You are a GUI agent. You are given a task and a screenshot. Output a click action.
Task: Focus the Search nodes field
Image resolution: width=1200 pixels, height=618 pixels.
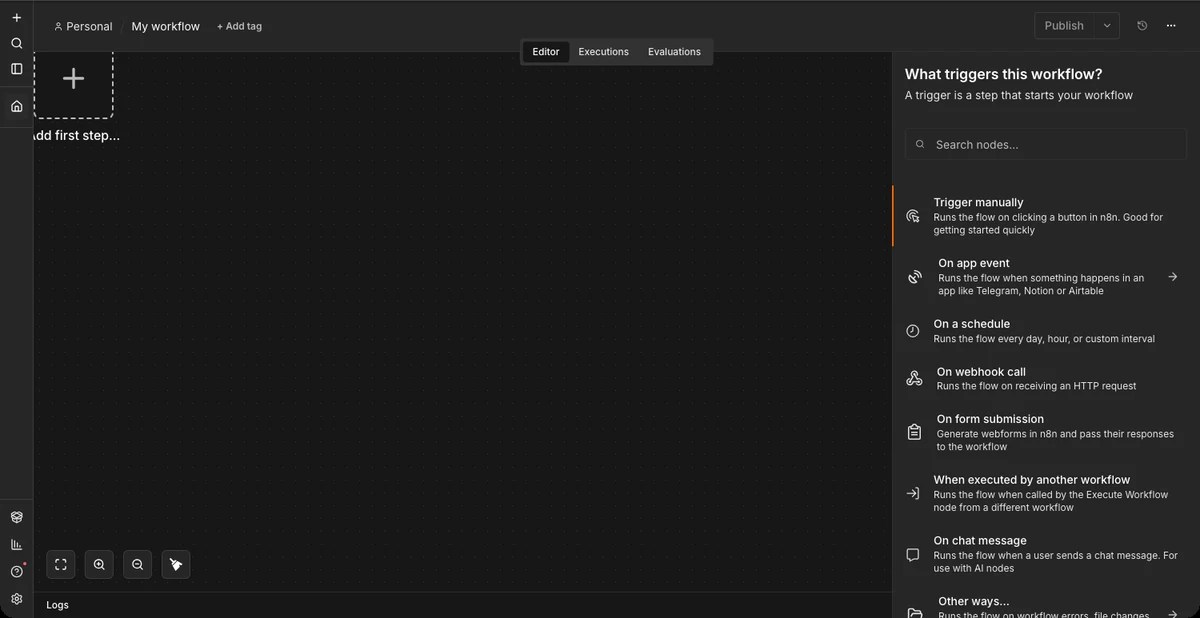(x=1046, y=144)
